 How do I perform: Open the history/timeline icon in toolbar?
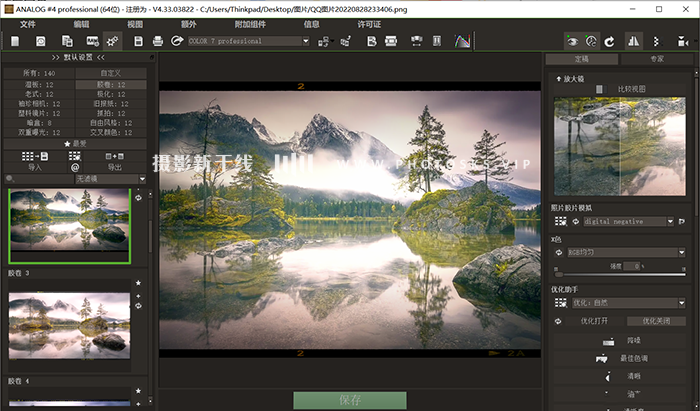[x=41, y=42]
